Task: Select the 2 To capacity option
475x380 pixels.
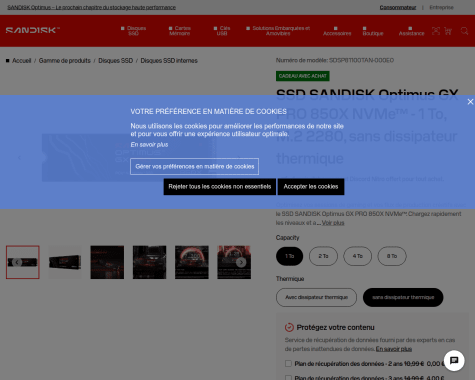Action: click(323, 256)
